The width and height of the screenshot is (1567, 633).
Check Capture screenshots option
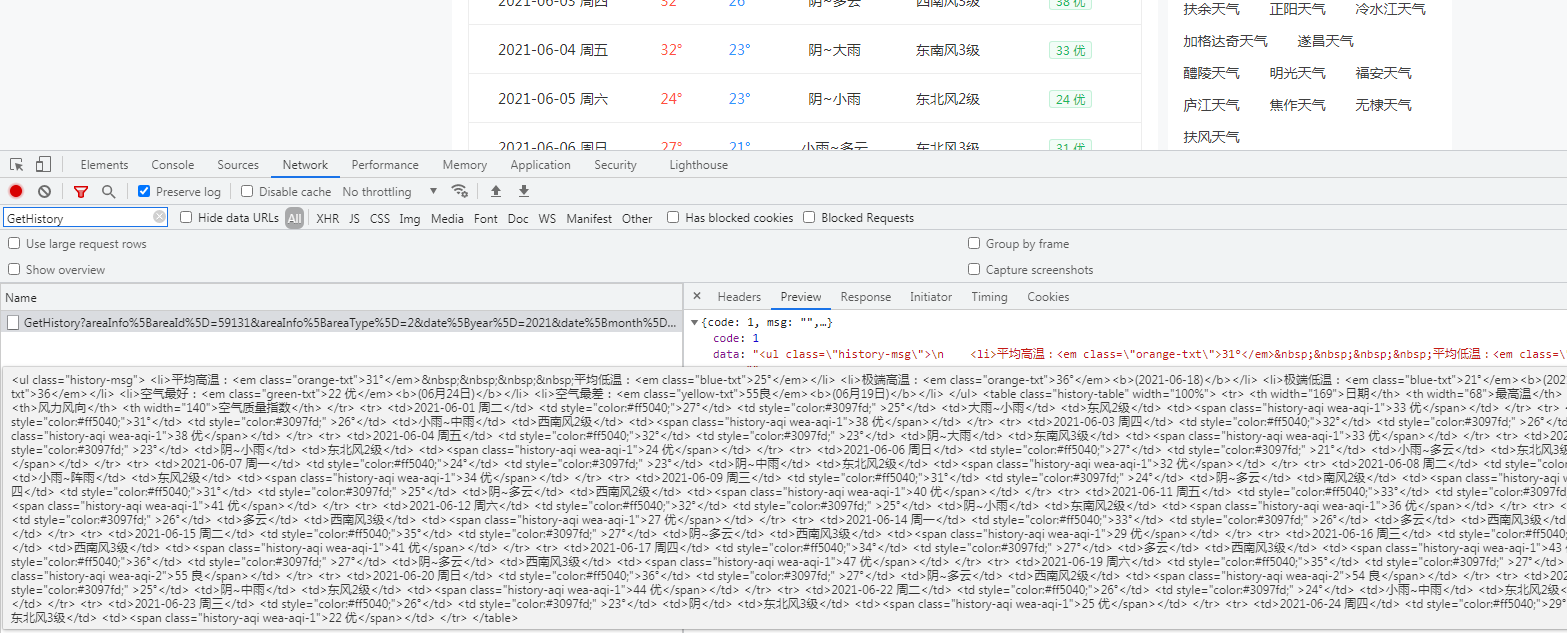pyautogui.click(x=974, y=269)
